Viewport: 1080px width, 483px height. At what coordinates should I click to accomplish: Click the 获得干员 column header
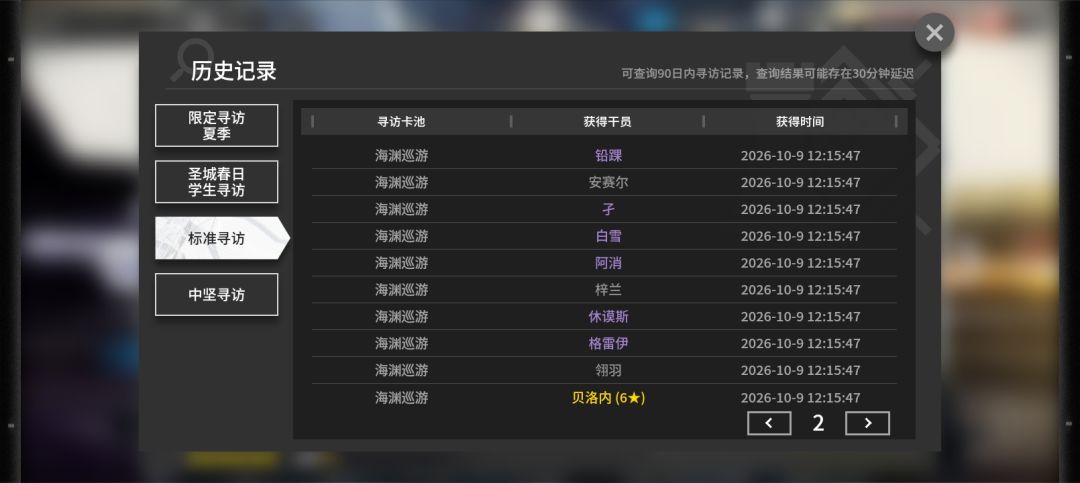click(608, 122)
